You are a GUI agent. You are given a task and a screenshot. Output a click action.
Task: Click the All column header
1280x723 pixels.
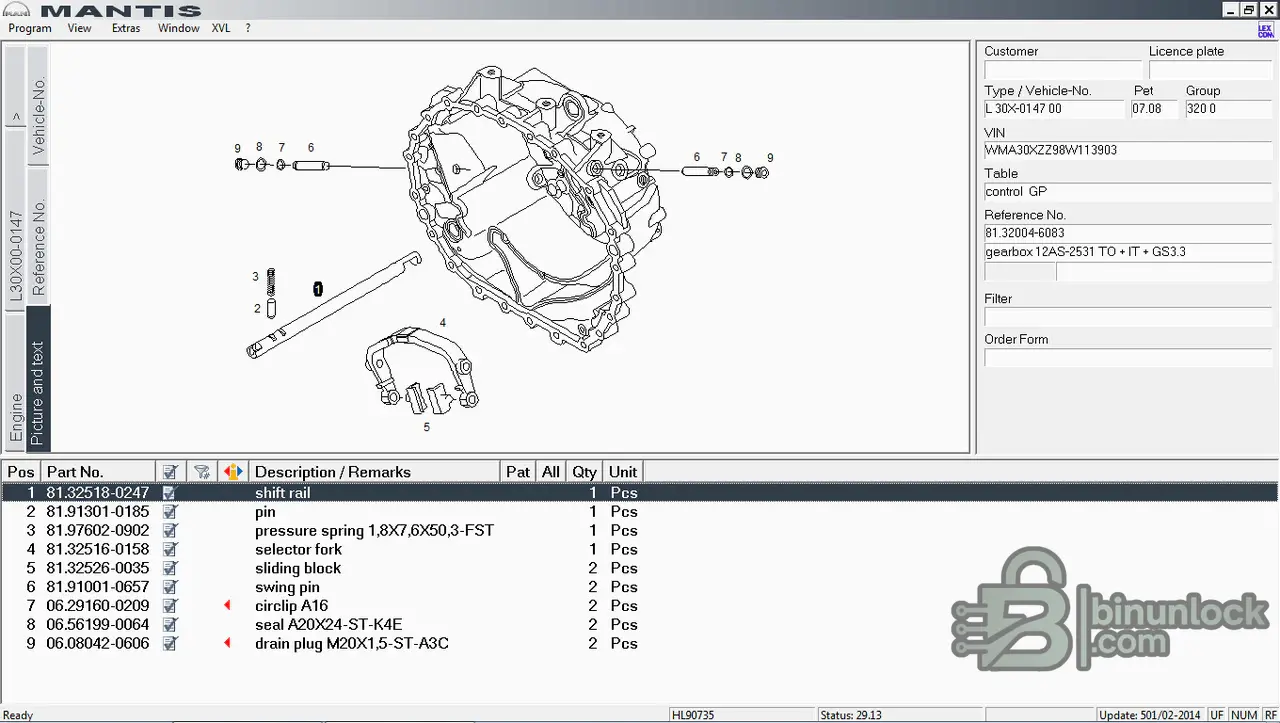[x=551, y=472]
